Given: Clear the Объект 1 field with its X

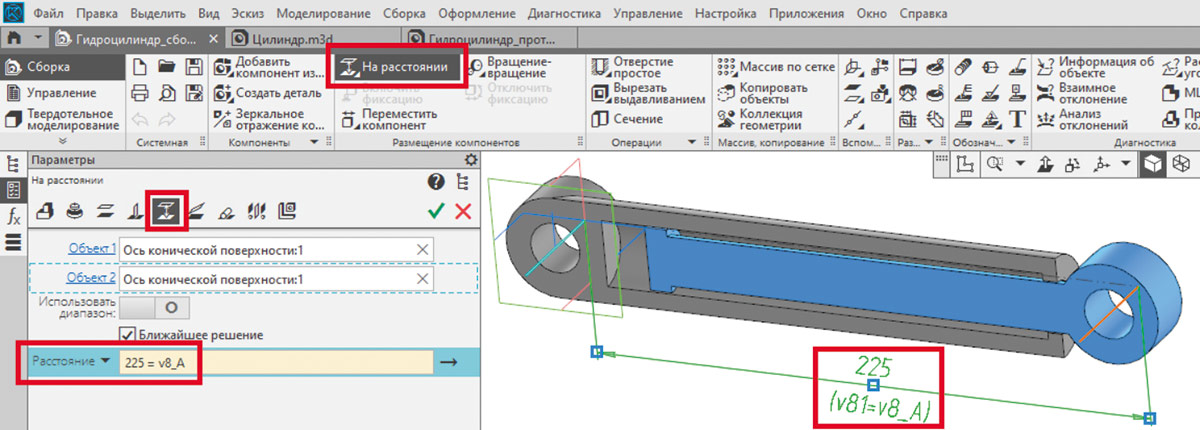Looking at the screenshot, I should click(x=422, y=249).
